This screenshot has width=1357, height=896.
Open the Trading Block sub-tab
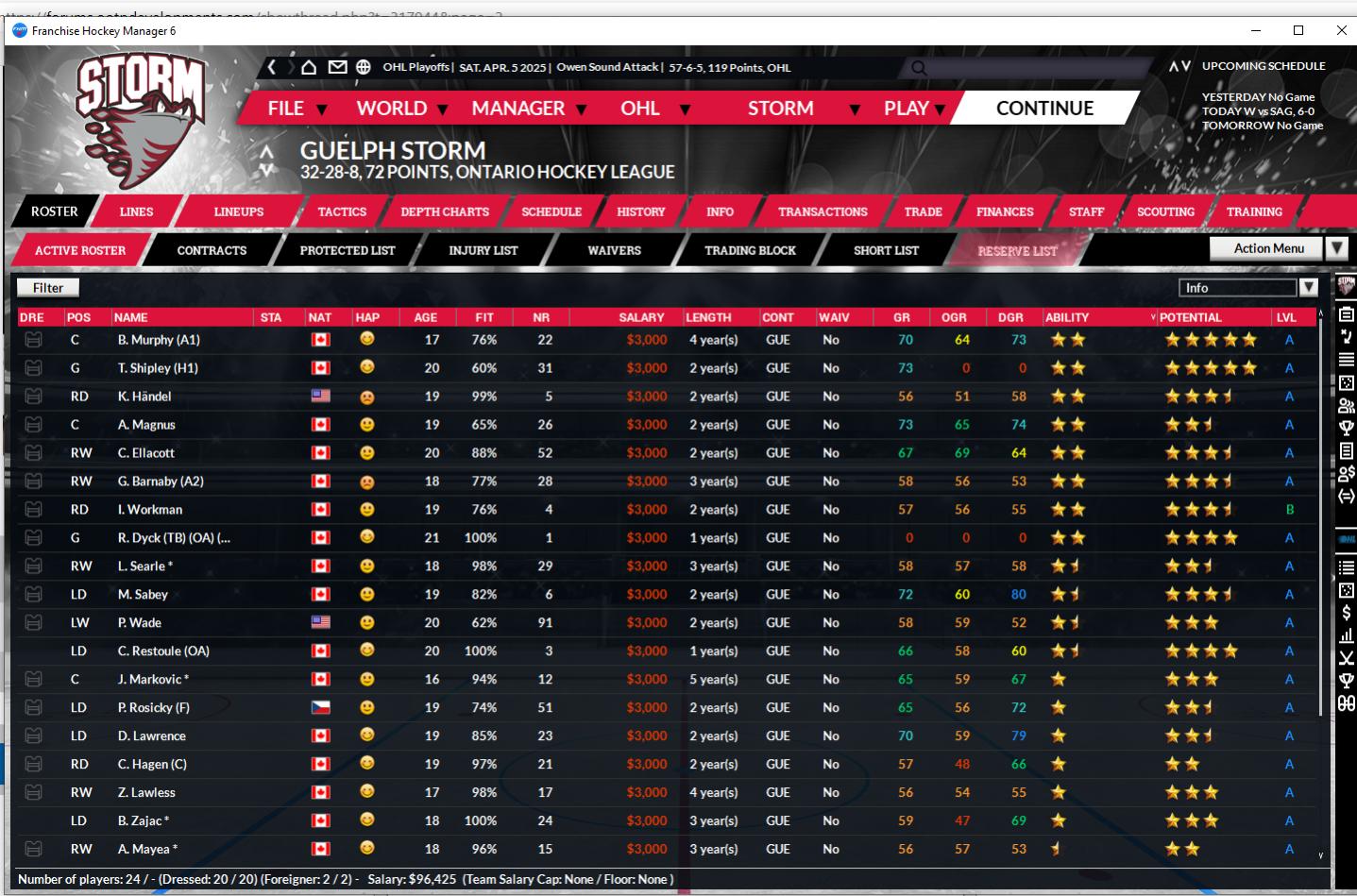pyautogui.click(x=750, y=250)
